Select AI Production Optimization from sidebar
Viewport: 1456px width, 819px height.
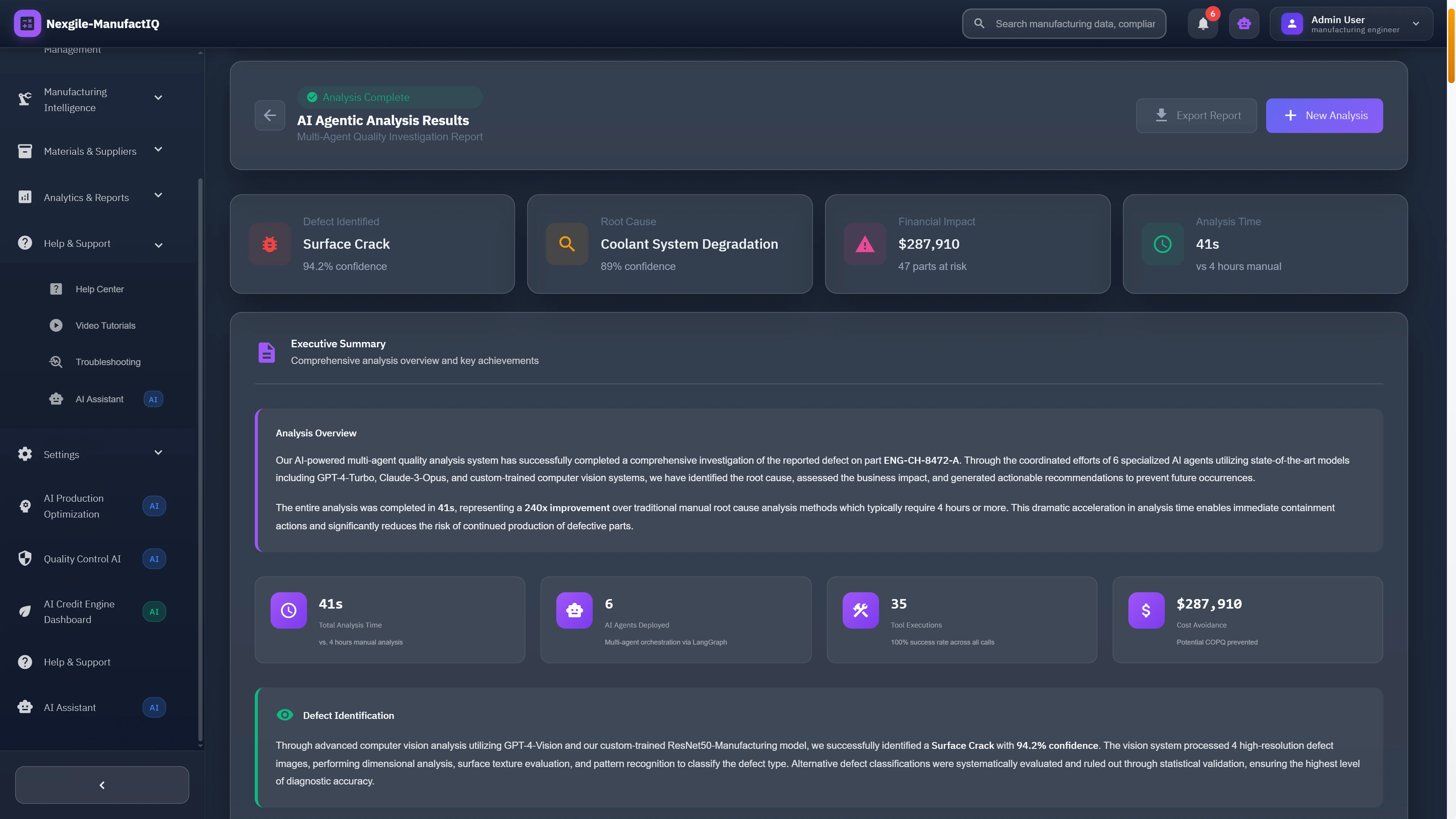pyautogui.click(x=74, y=506)
